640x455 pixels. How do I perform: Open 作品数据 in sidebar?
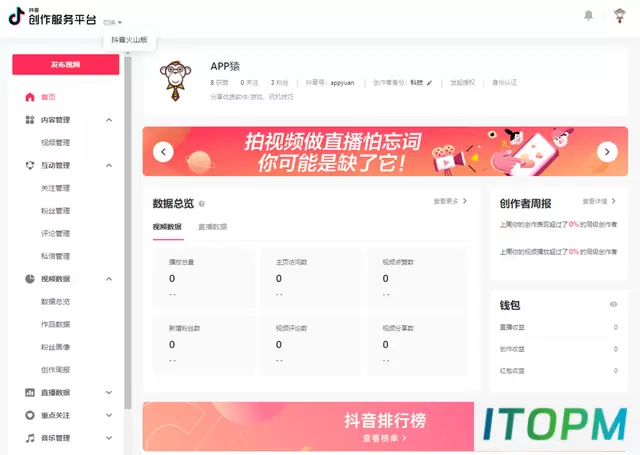pos(56,324)
